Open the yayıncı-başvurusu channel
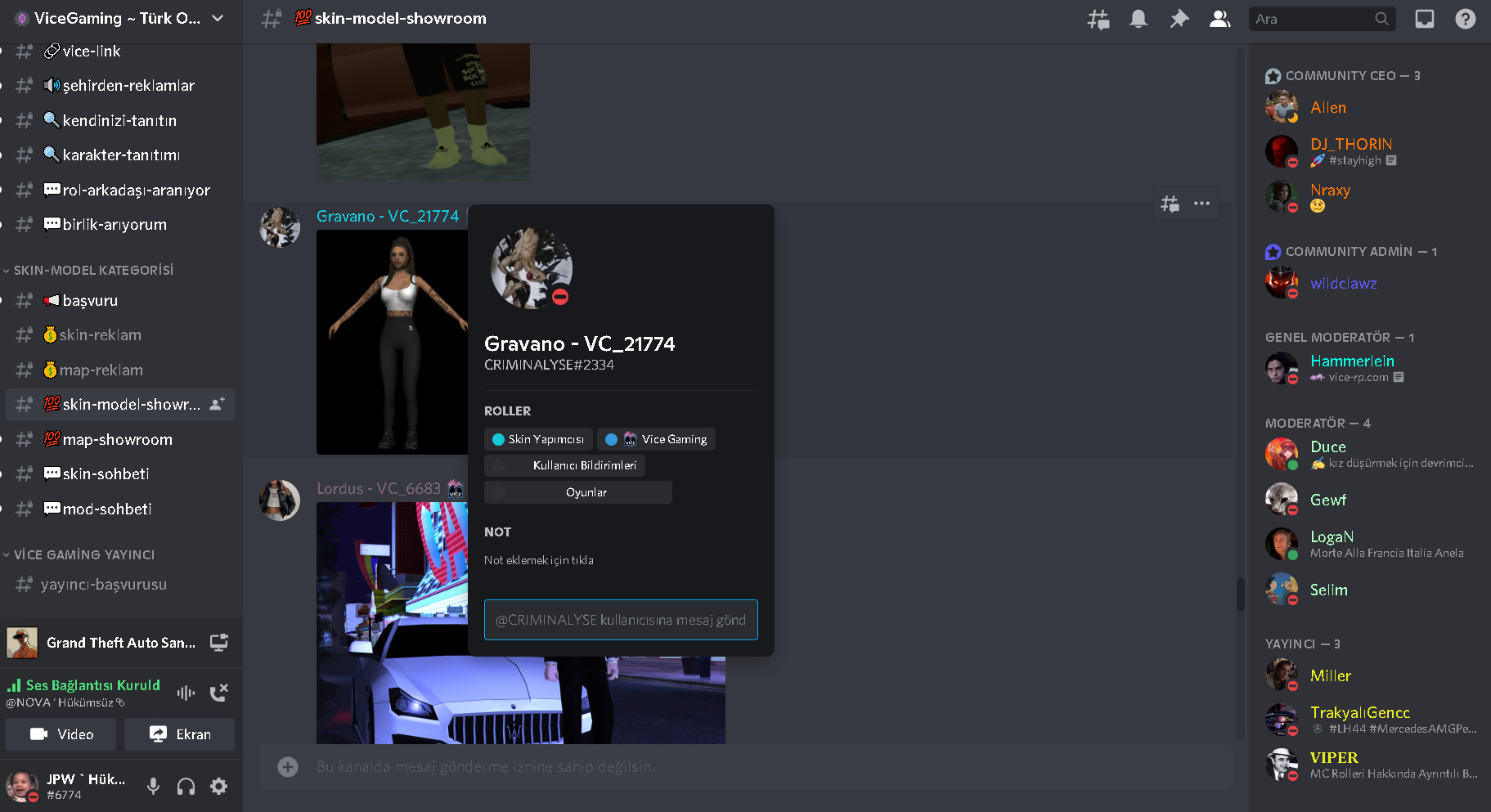The height and width of the screenshot is (812, 1491). pos(120,585)
